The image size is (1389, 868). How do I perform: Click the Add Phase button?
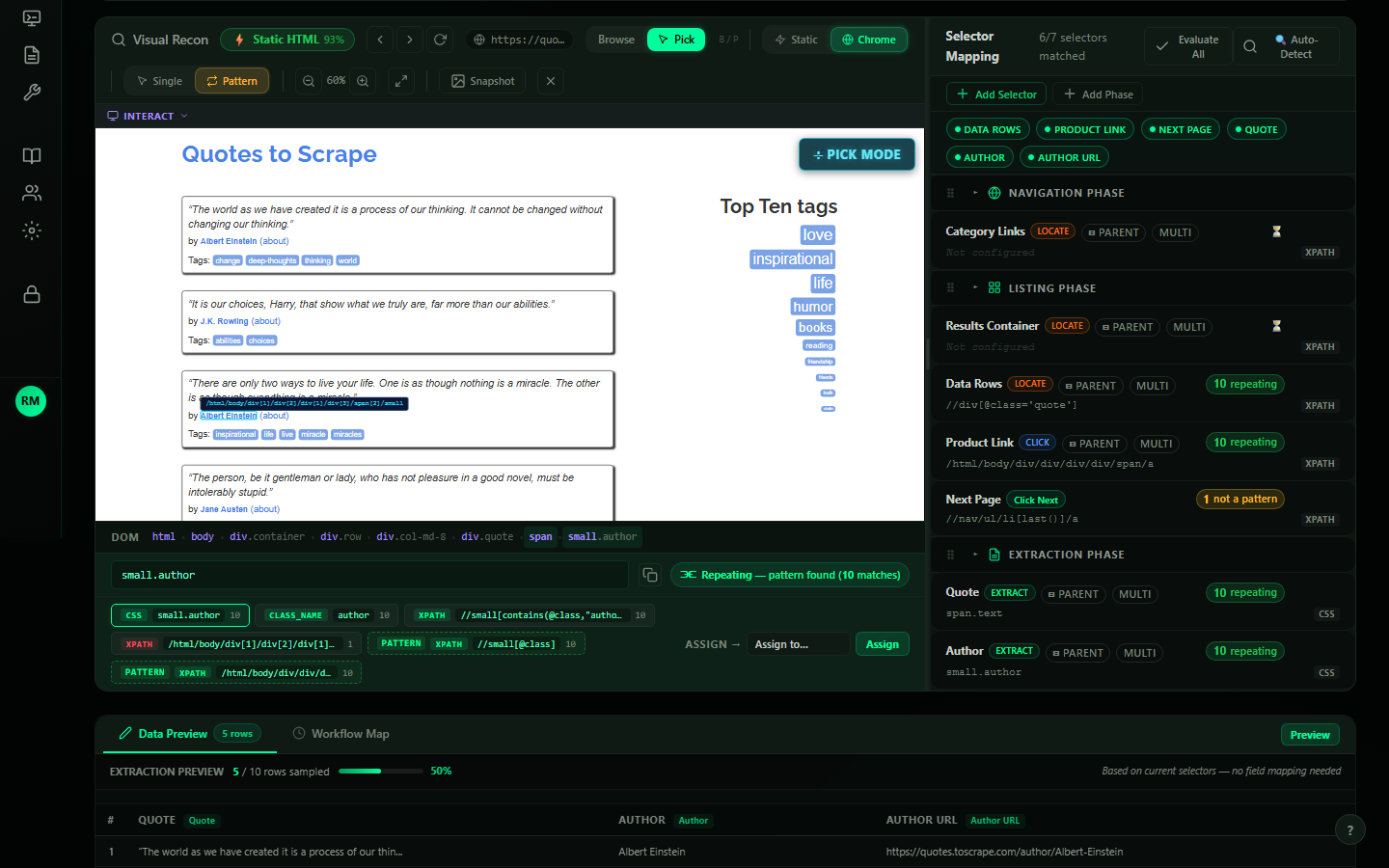click(x=1098, y=95)
